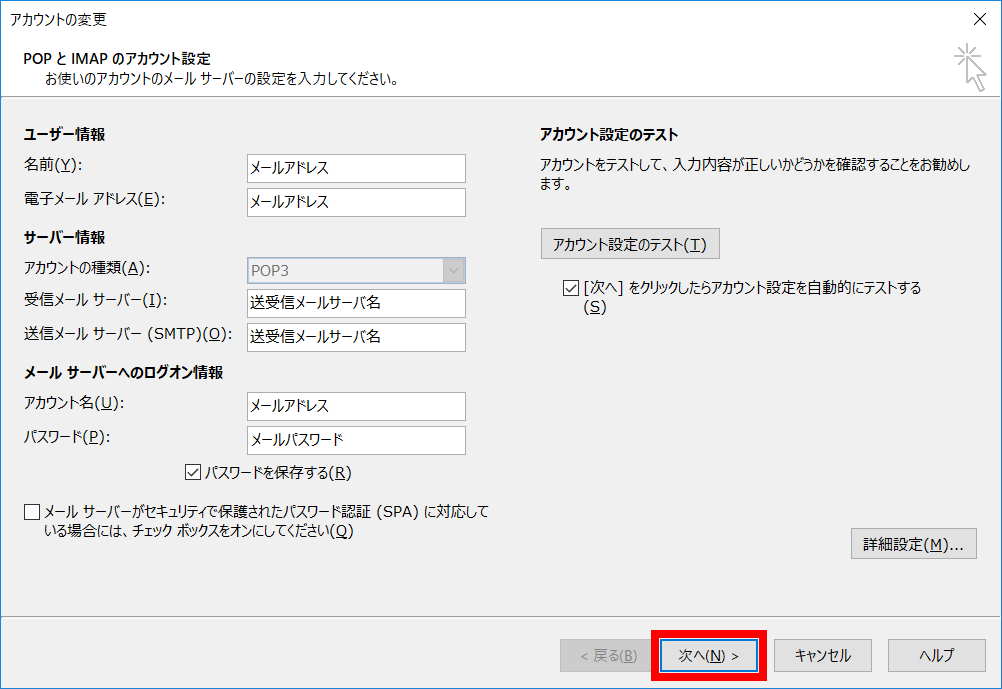
Task: Click the ヘルプ button
Action: click(x=935, y=656)
